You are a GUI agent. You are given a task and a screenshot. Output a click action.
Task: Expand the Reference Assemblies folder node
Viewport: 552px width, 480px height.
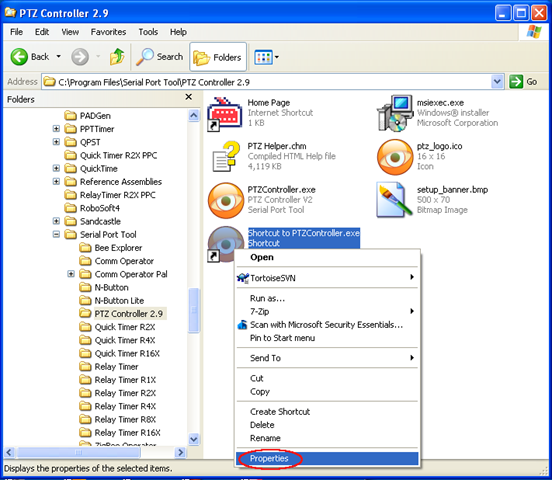[56, 181]
